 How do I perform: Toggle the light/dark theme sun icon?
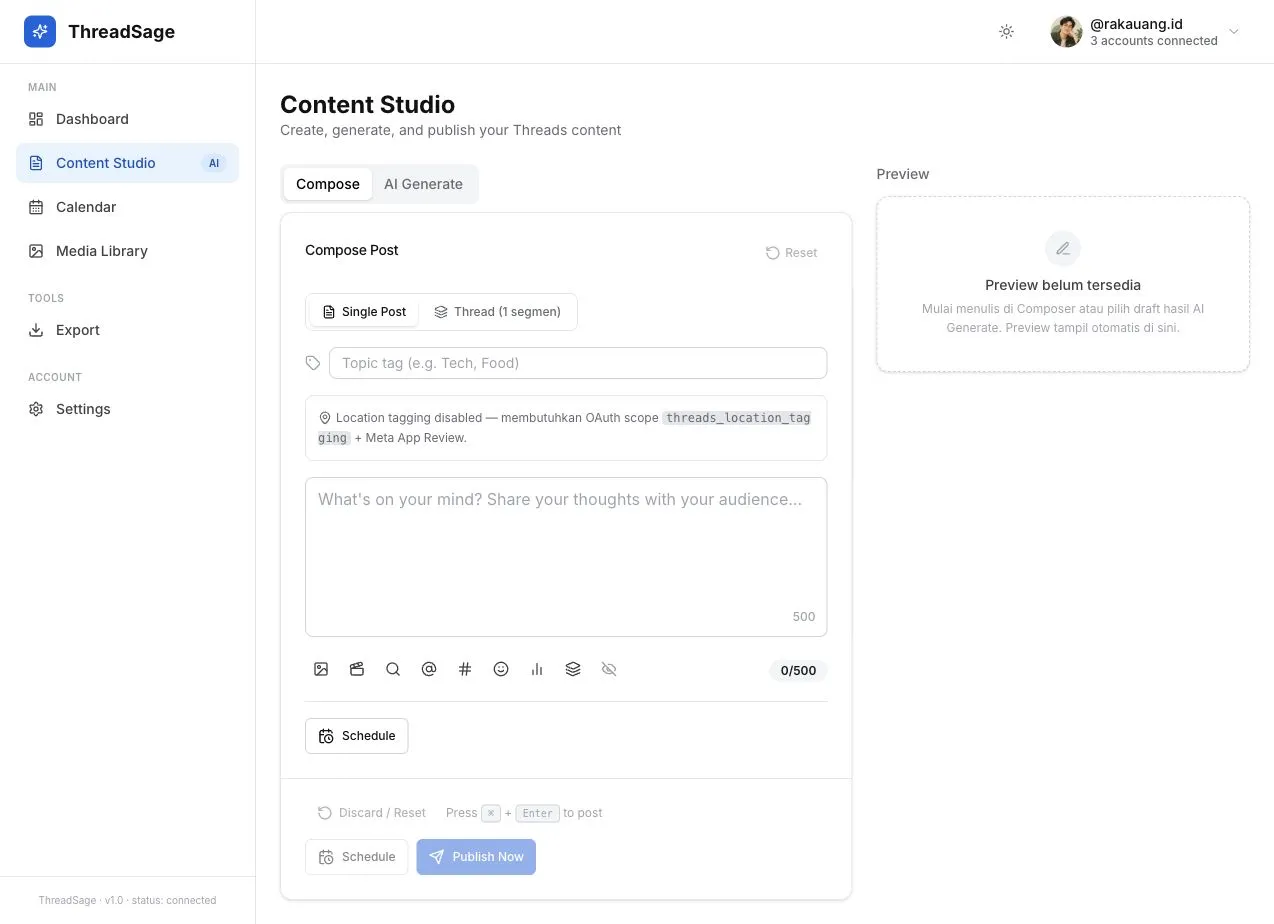click(x=1007, y=32)
